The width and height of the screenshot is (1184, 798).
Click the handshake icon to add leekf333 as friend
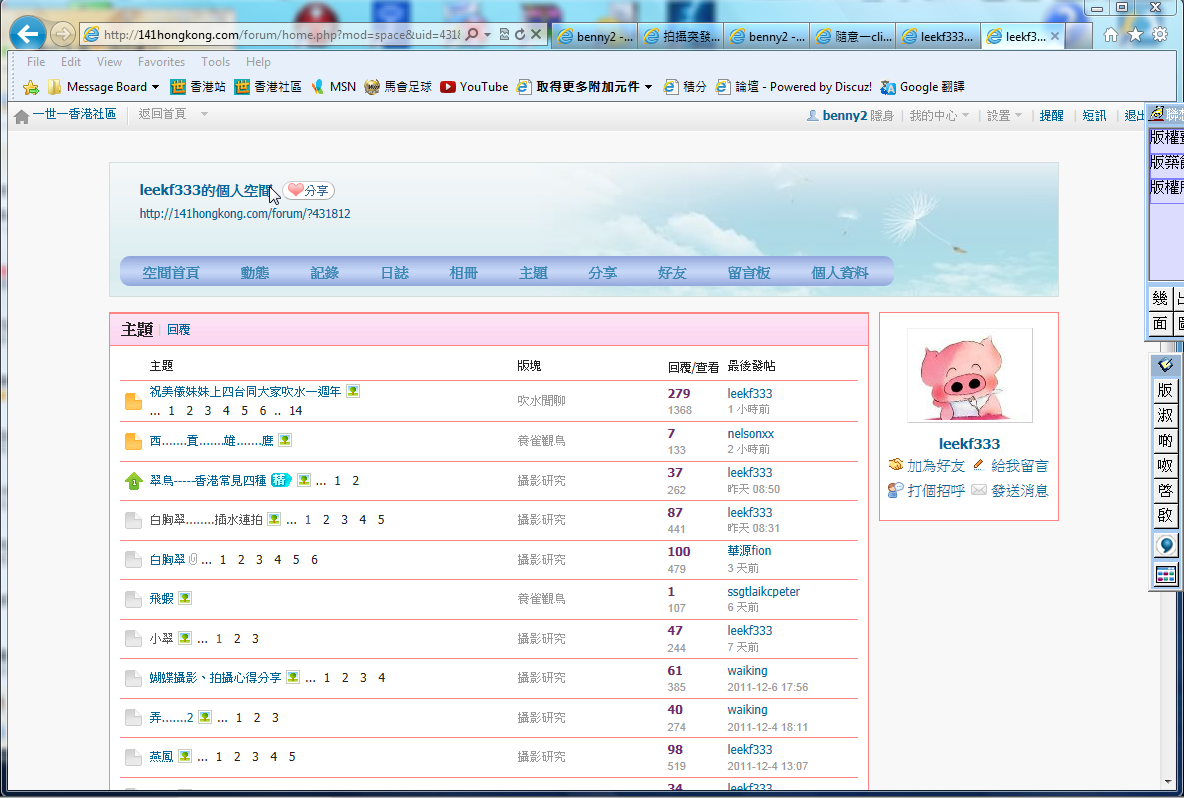click(x=896, y=464)
